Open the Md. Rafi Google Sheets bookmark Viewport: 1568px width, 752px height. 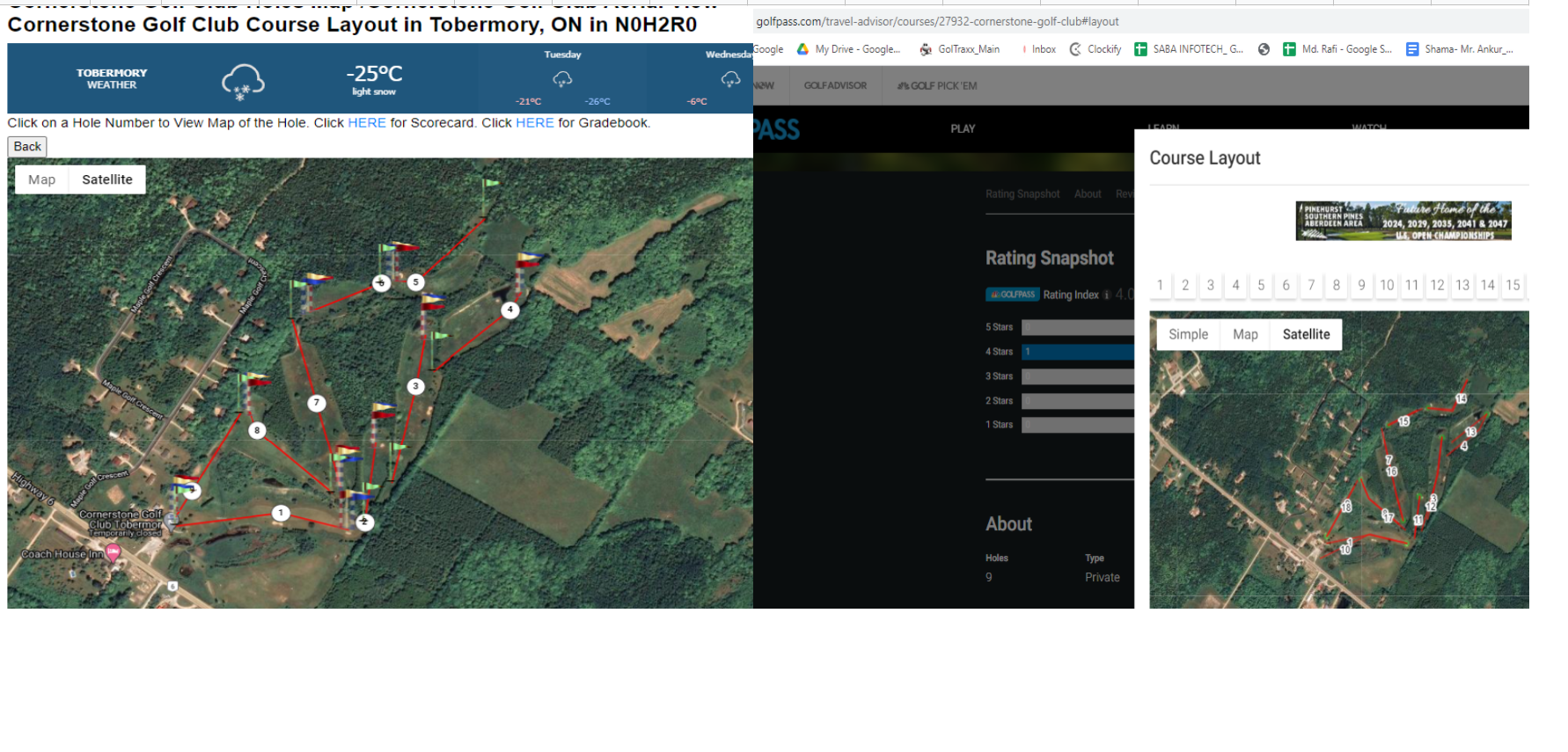(x=1337, y=49)
